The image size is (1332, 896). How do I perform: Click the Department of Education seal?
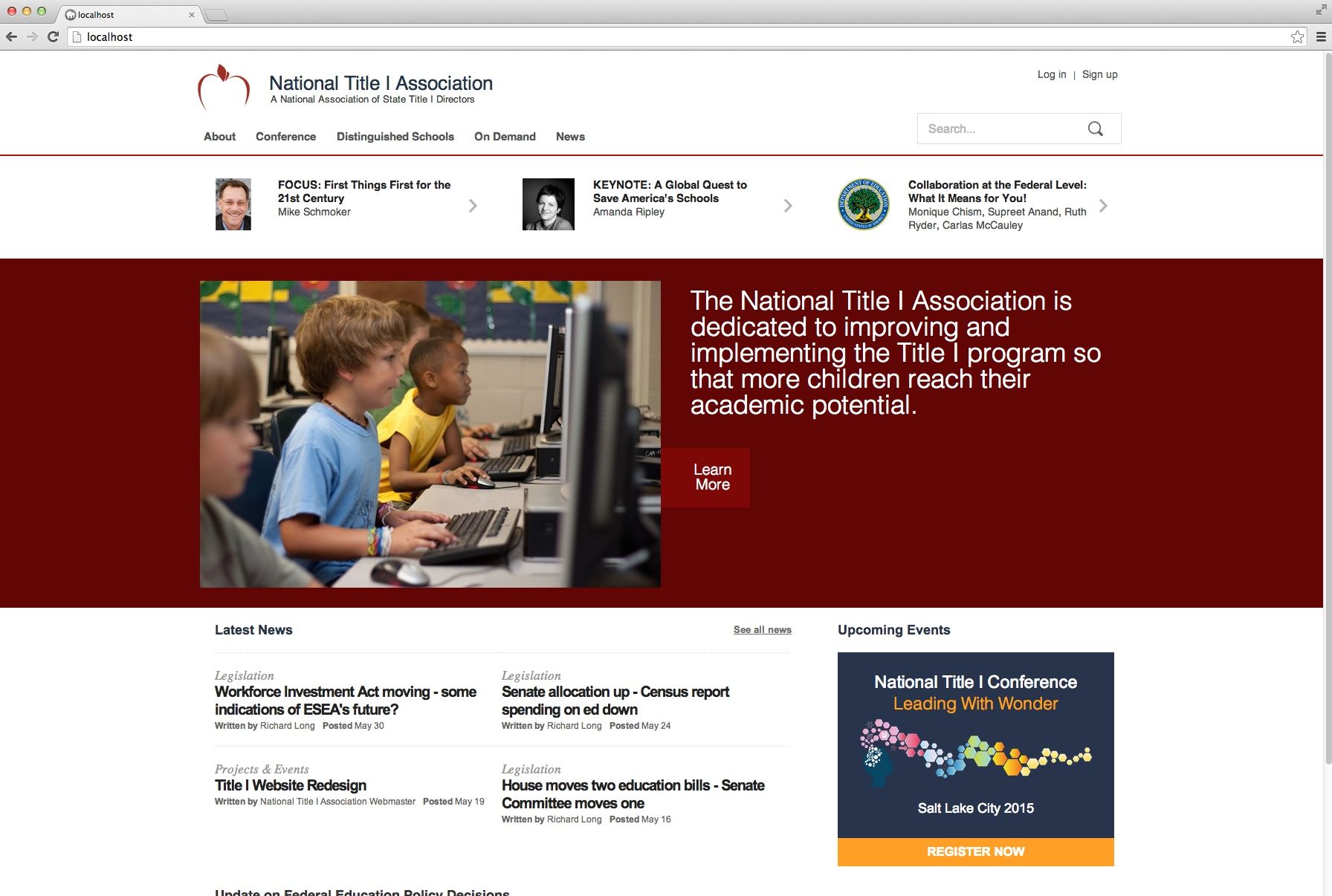click(863, 204)
